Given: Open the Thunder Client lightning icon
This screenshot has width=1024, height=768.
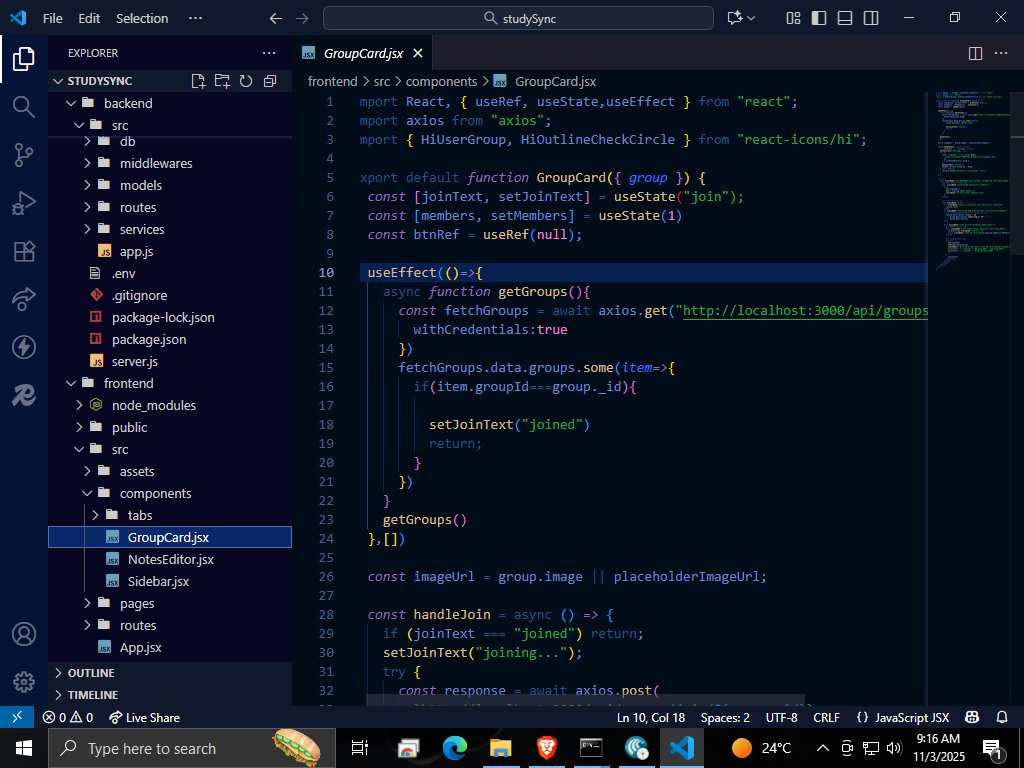Looking at the screenshot, I should tap(24, 347).
